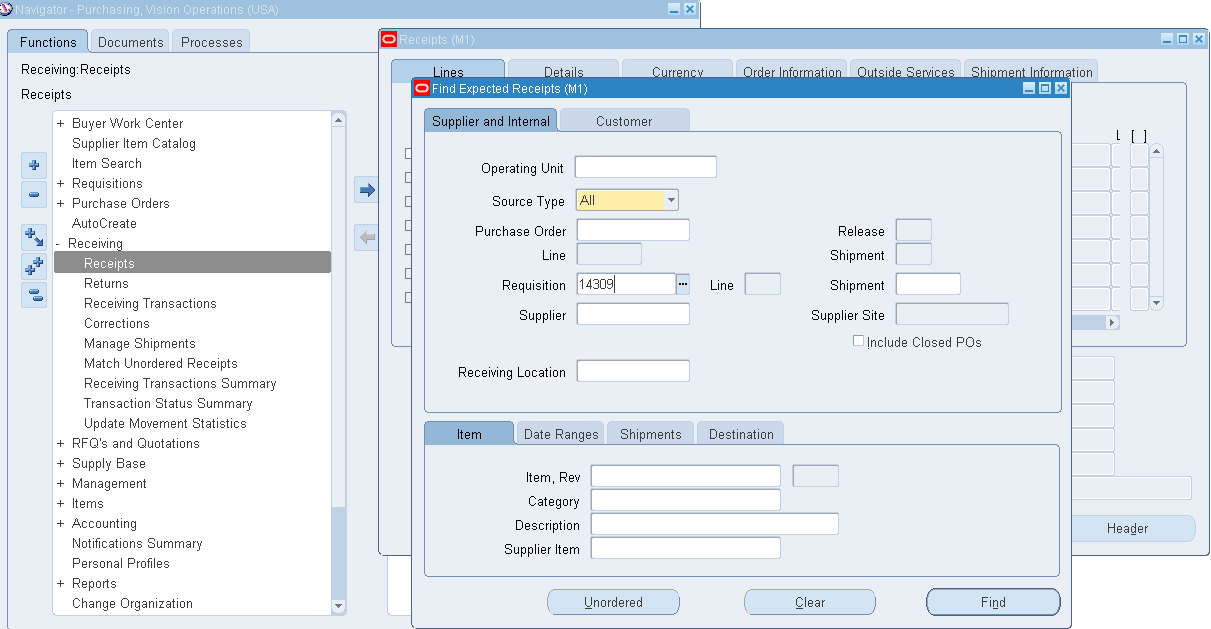The width and height of the screenshot is (1211, 629).
Task: Click the Clear button
Action: point(809,602)
